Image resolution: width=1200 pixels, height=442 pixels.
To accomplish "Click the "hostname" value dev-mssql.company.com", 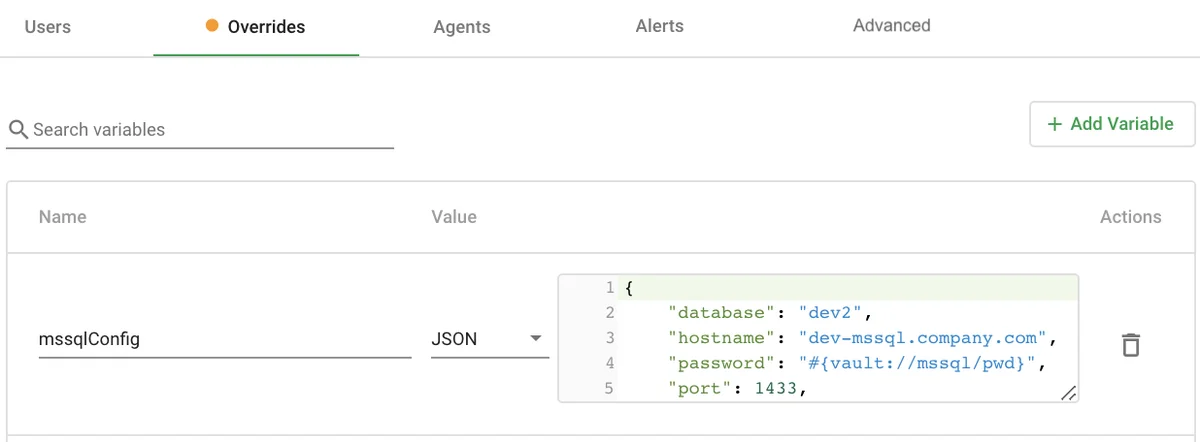I will (x=922, y=338).
